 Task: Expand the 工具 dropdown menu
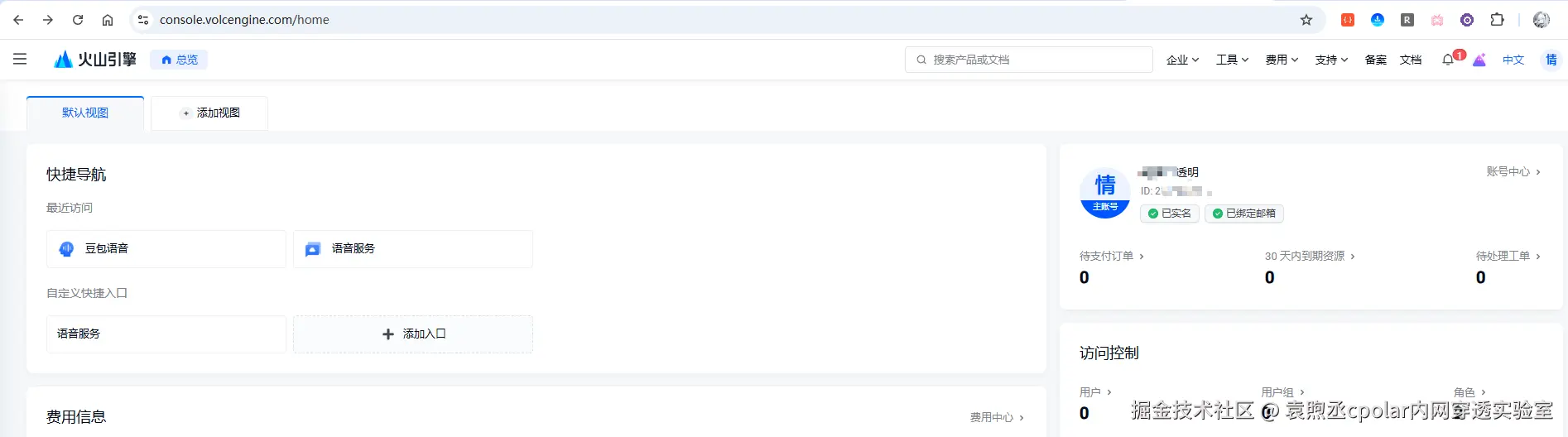pos(1232,60)
